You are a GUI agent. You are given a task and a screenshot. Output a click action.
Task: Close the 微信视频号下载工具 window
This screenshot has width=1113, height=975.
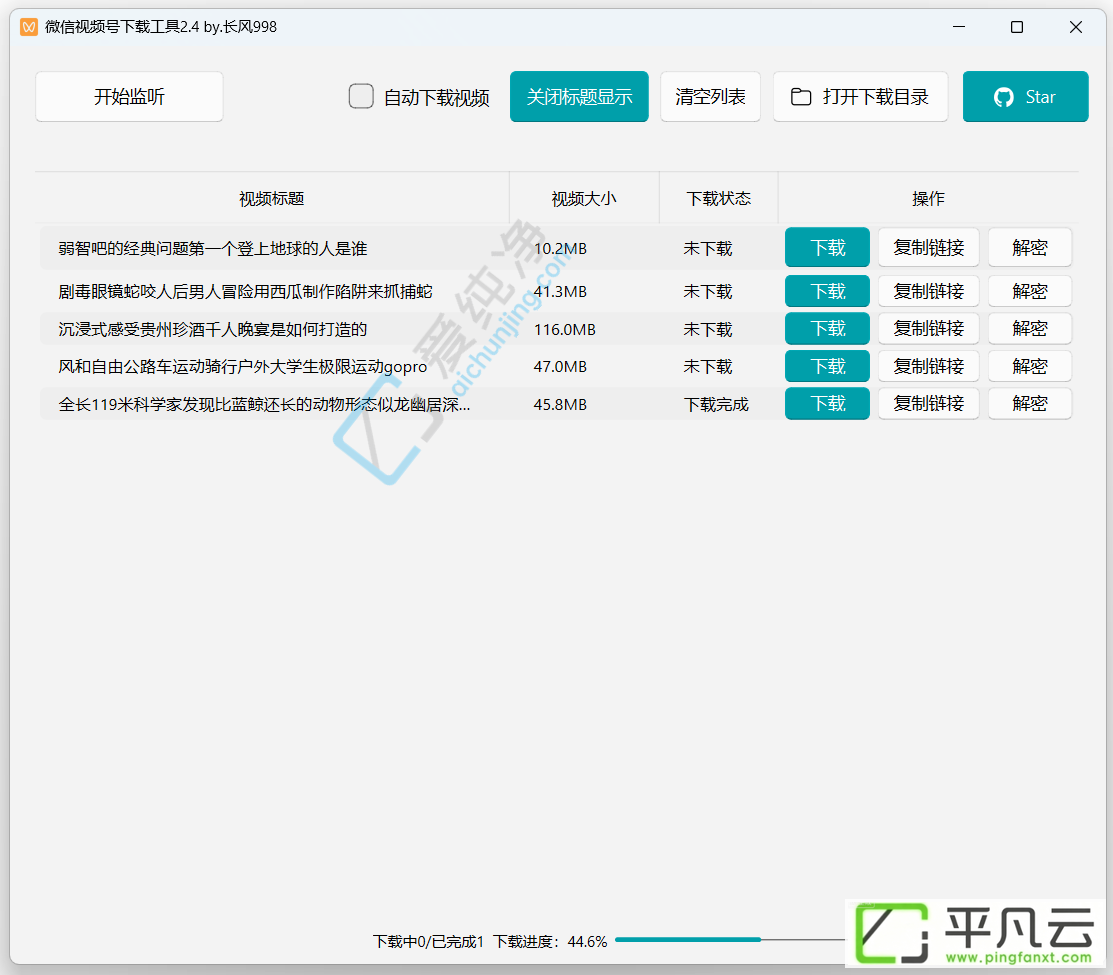pyautogui.click(x=1076, y=27)
